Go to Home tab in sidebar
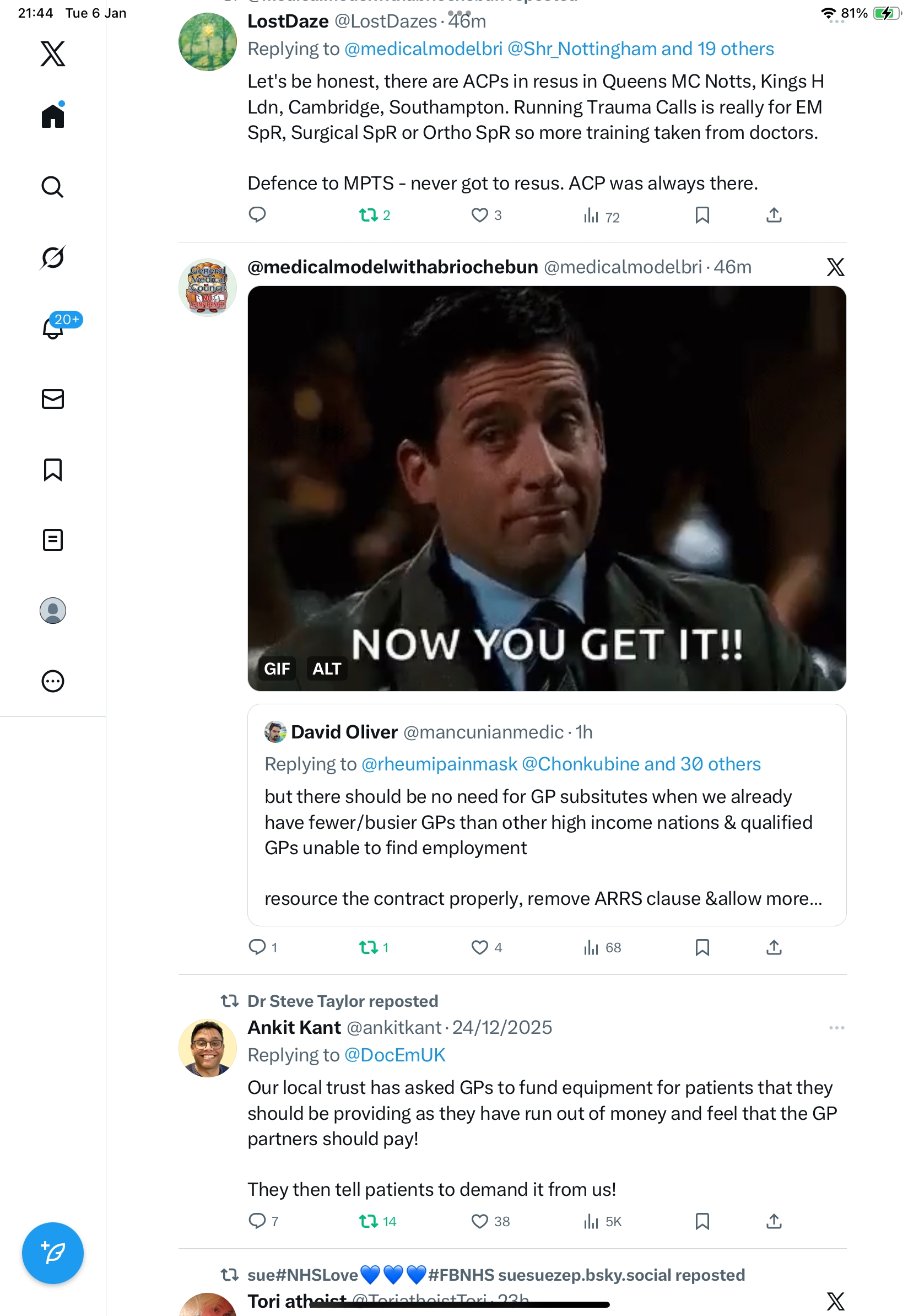Image resolution: width=919 pixels, height=1316 pixels. tap(52, 116)
